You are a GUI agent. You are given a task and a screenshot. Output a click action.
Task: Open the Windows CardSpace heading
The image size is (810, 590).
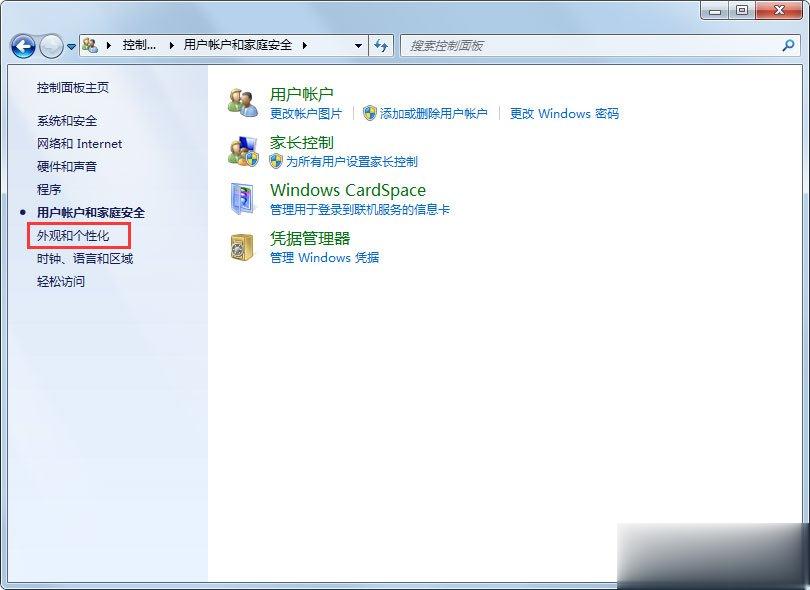[348, 190]
